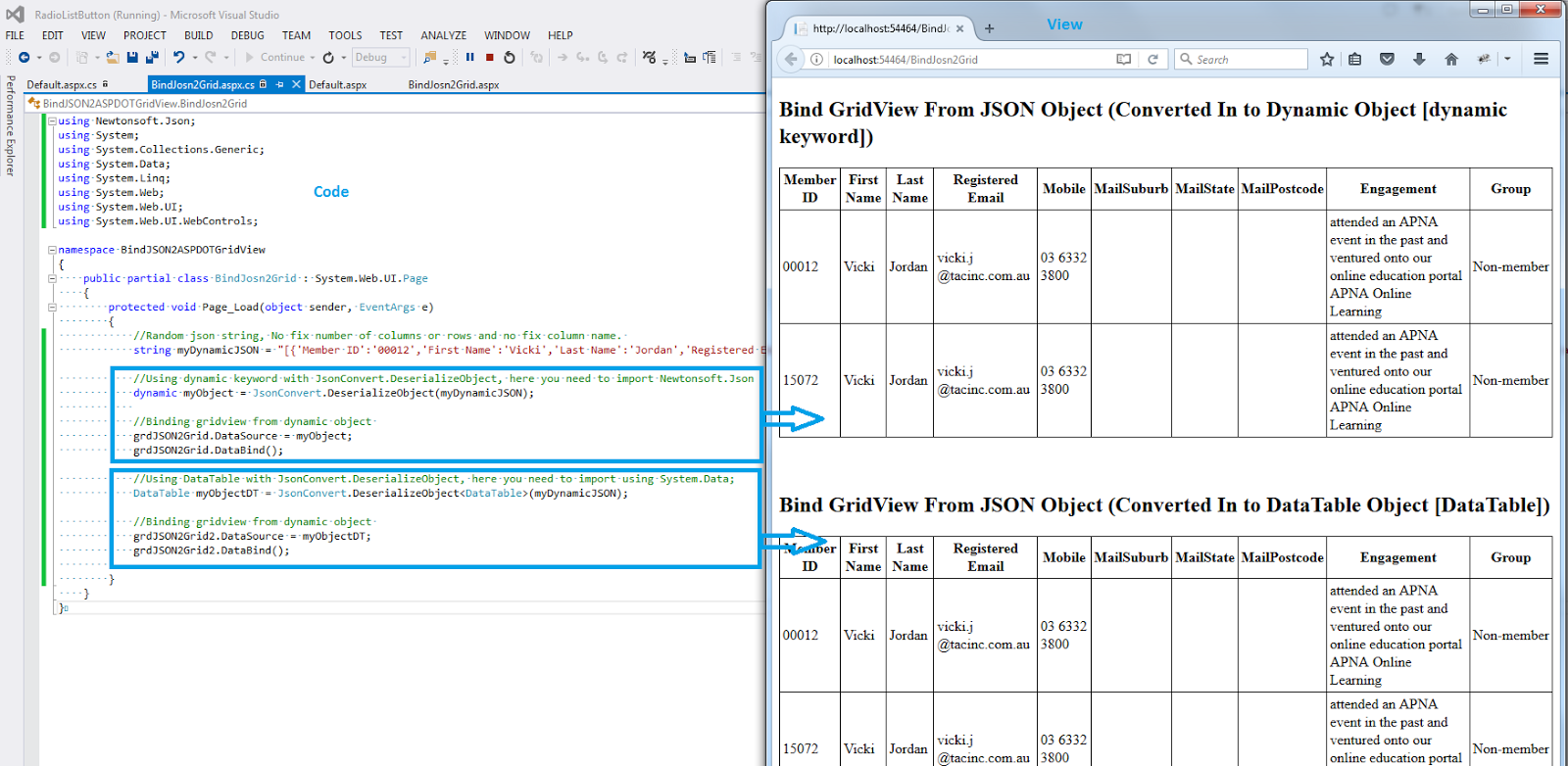Open dropdown arrow next to Continue
This screenshot has width=1568, height=766.
pyautogui.click(x=312, y=58)
